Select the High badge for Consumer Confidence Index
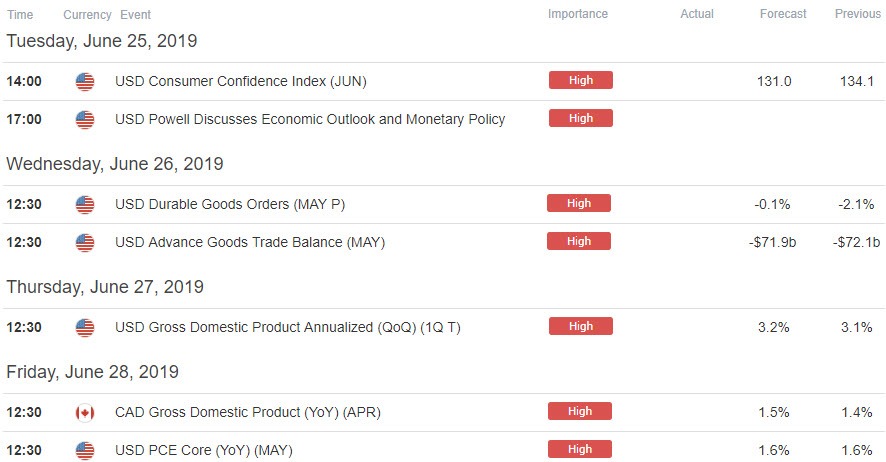The width and height of the screenshot is (886, 462). [x=581, y=80]
